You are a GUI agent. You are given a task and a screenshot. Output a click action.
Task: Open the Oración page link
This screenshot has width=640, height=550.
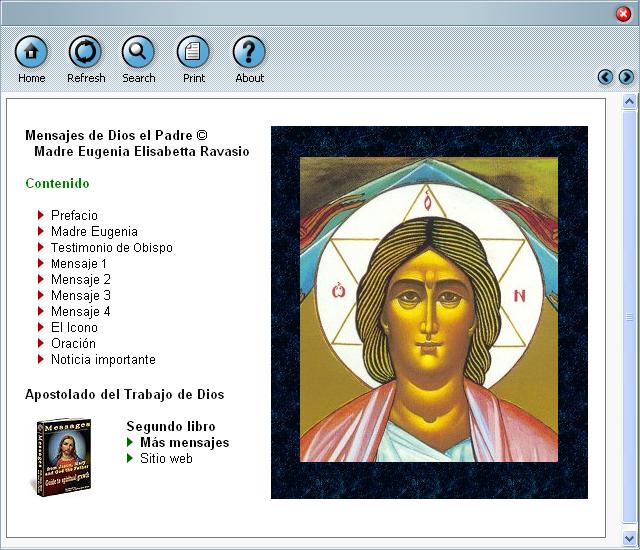[73, 343]
